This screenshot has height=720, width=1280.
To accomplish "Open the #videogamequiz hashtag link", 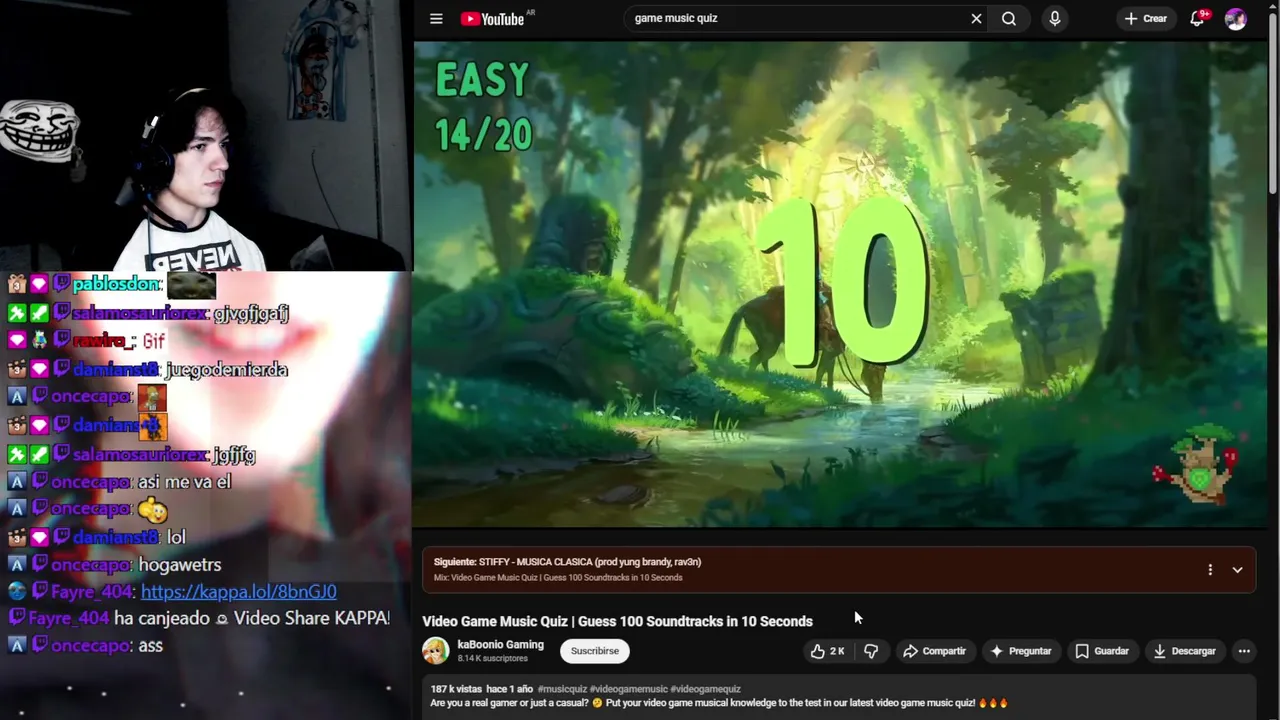I will [x=706, y=689].
